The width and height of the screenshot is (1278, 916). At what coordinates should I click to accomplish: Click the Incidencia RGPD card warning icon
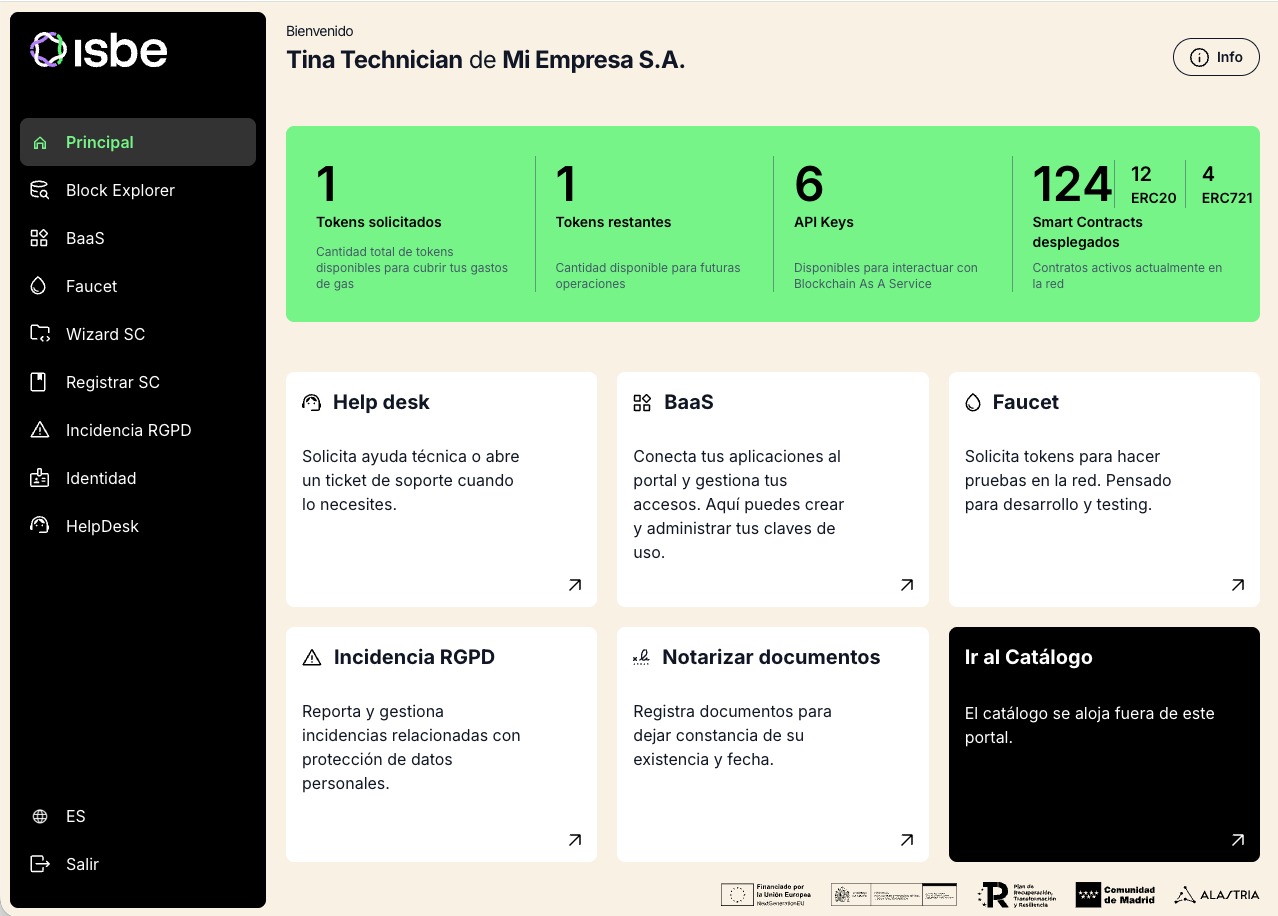pos(312,657)
